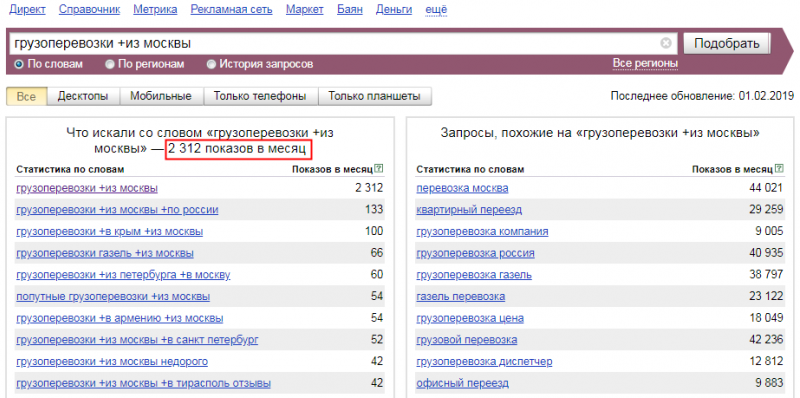Viewport: 800px width, 398px height.
Task: Click the right "Статистика по словам" column header
Action: (x=470, y=169)
